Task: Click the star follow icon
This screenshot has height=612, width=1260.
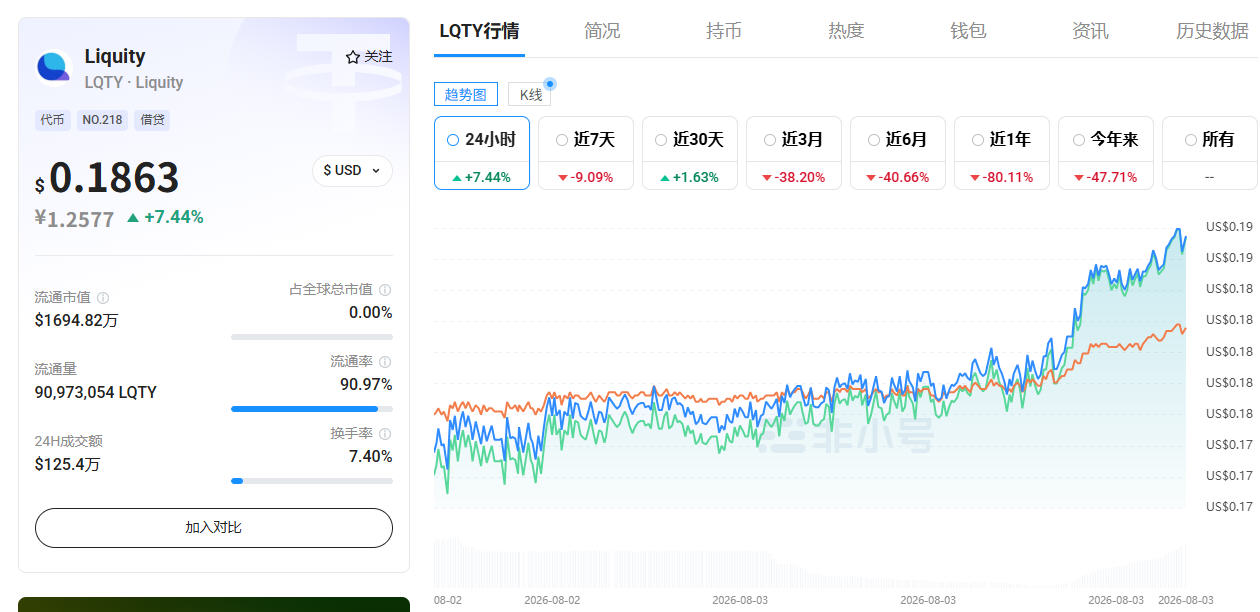Action: (352, 57)
